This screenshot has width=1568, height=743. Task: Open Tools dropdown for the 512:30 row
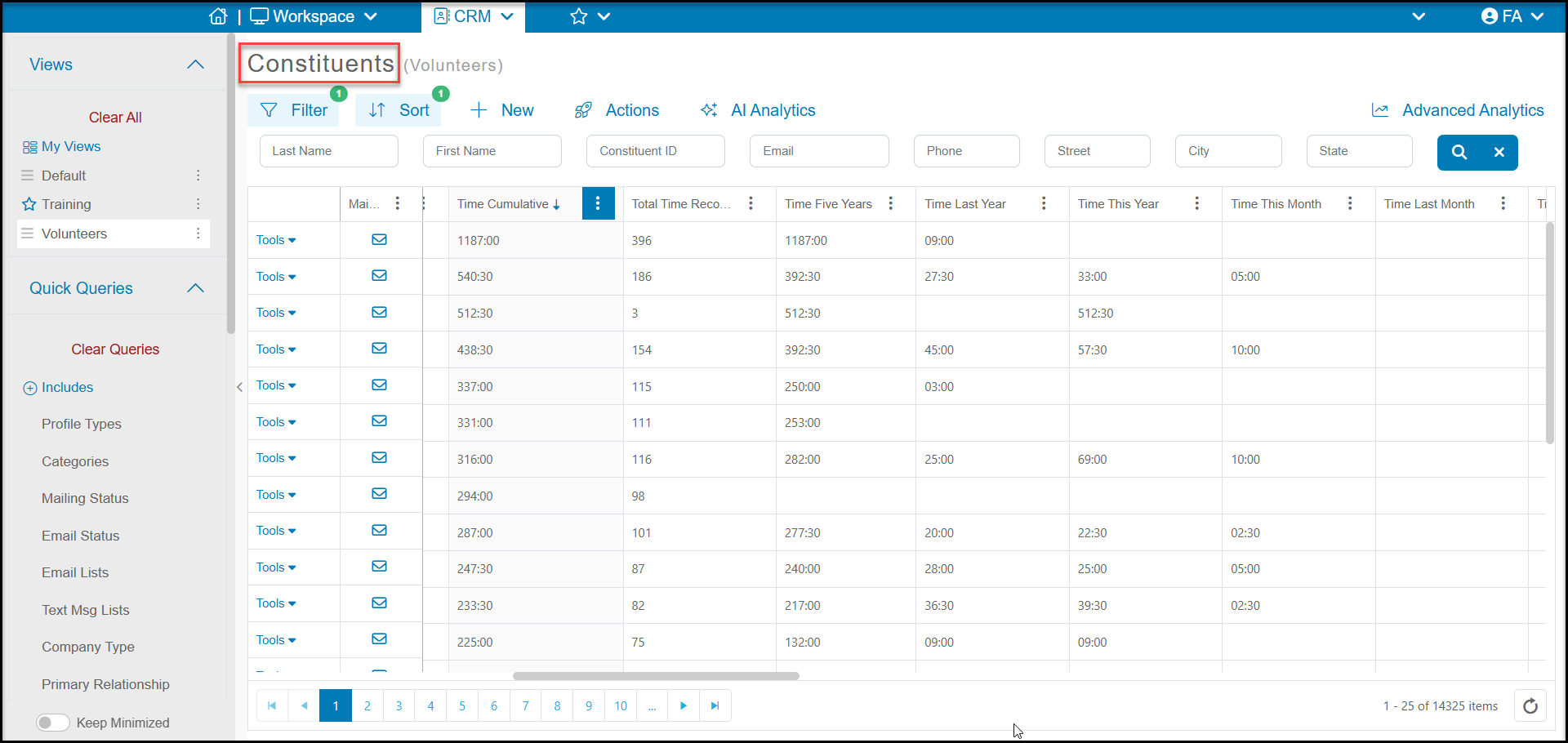tap(276, 313)
